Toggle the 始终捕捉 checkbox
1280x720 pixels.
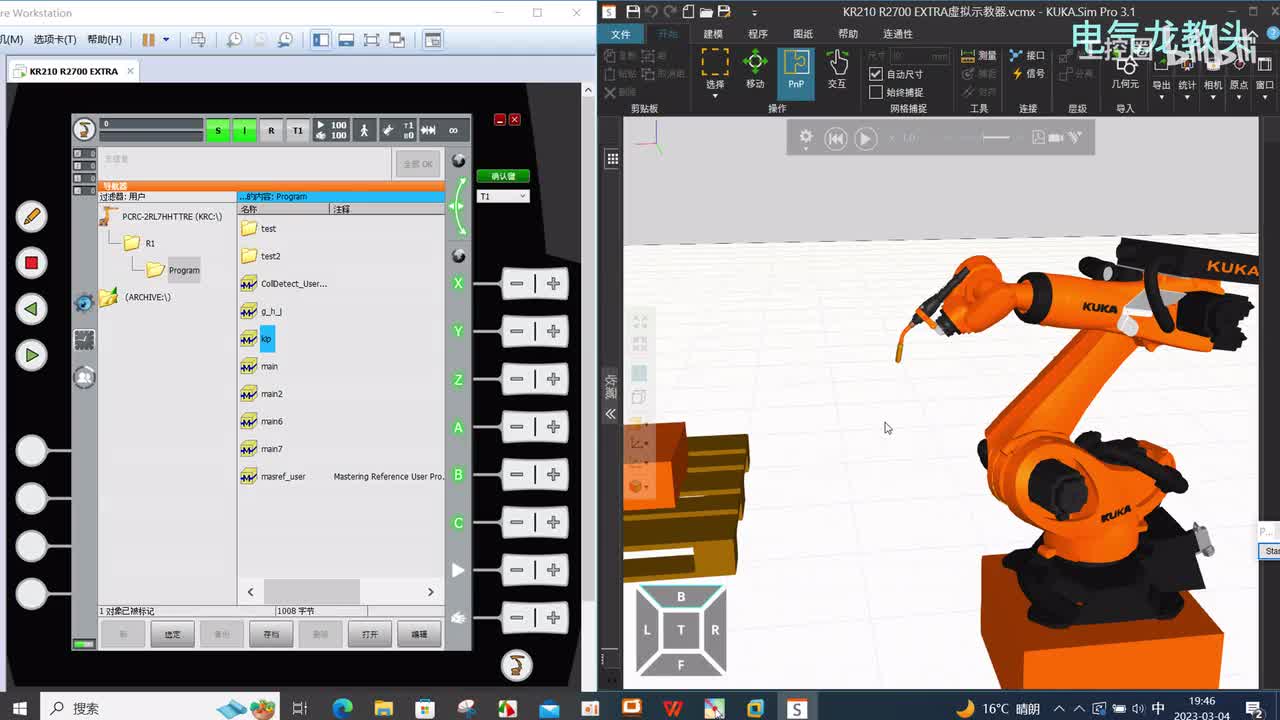(x=876, y=92)
